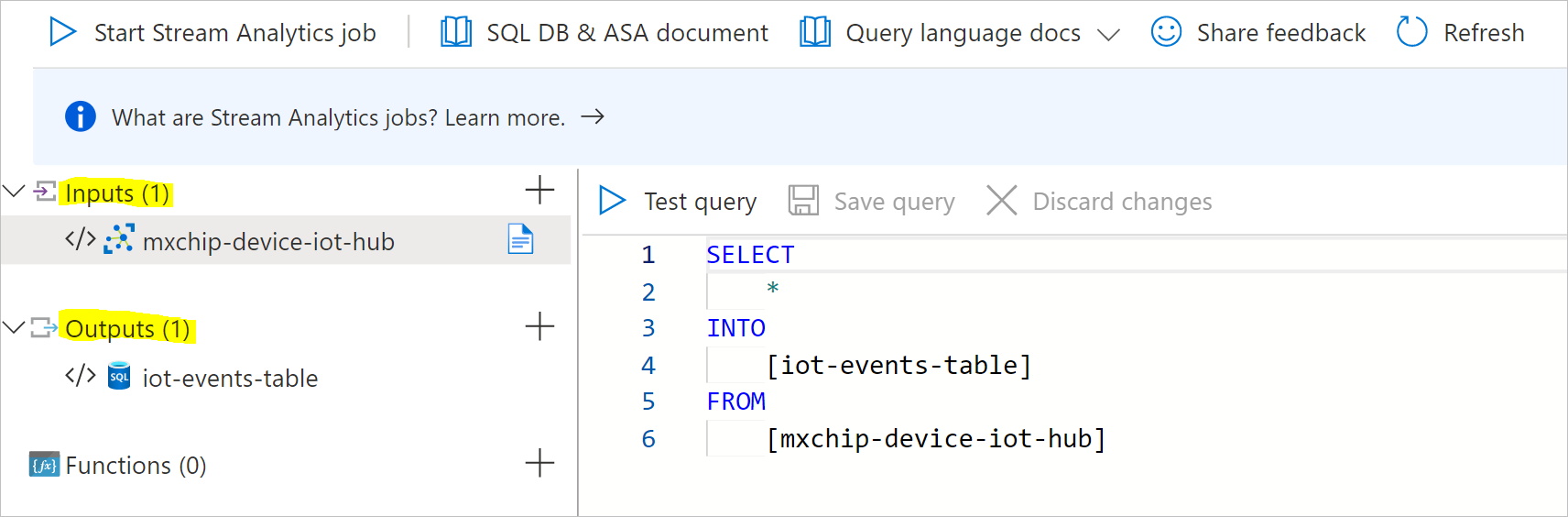Viewport: 1568px width, 517px height.
Task: Click the Discard changes X icon
Action: click(x=1001, y=200)
